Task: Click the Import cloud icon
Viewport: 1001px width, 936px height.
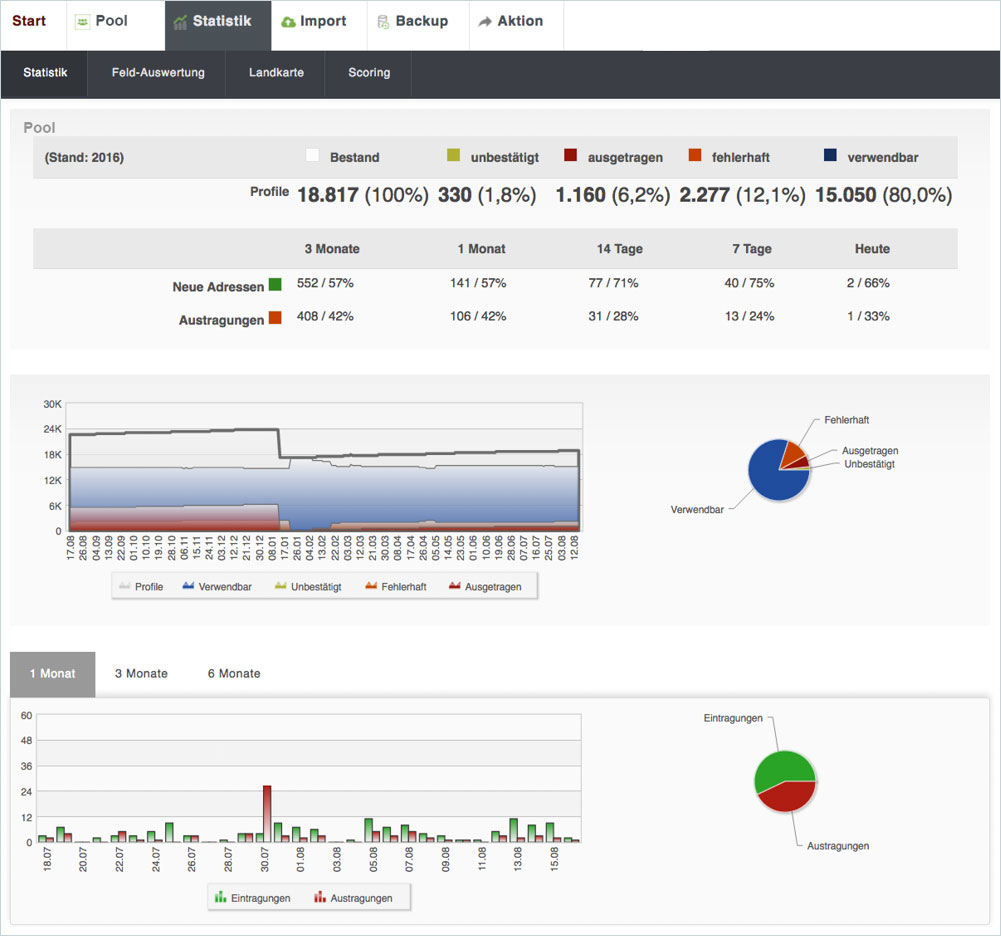Action: click(x=288, y=22)
